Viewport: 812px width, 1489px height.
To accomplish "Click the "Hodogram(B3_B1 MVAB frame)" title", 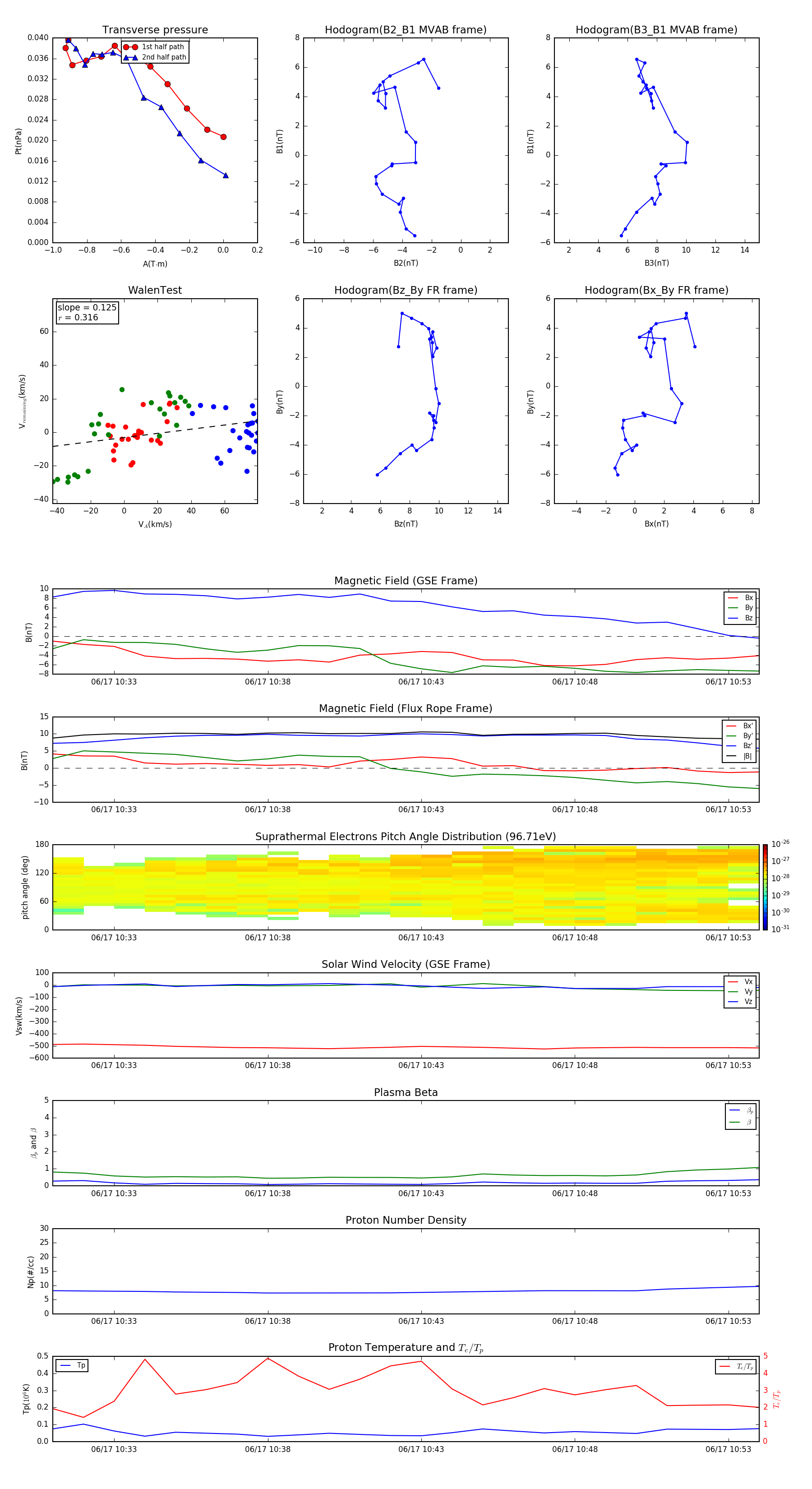I will pyautogui.click(x=656, y=30).
